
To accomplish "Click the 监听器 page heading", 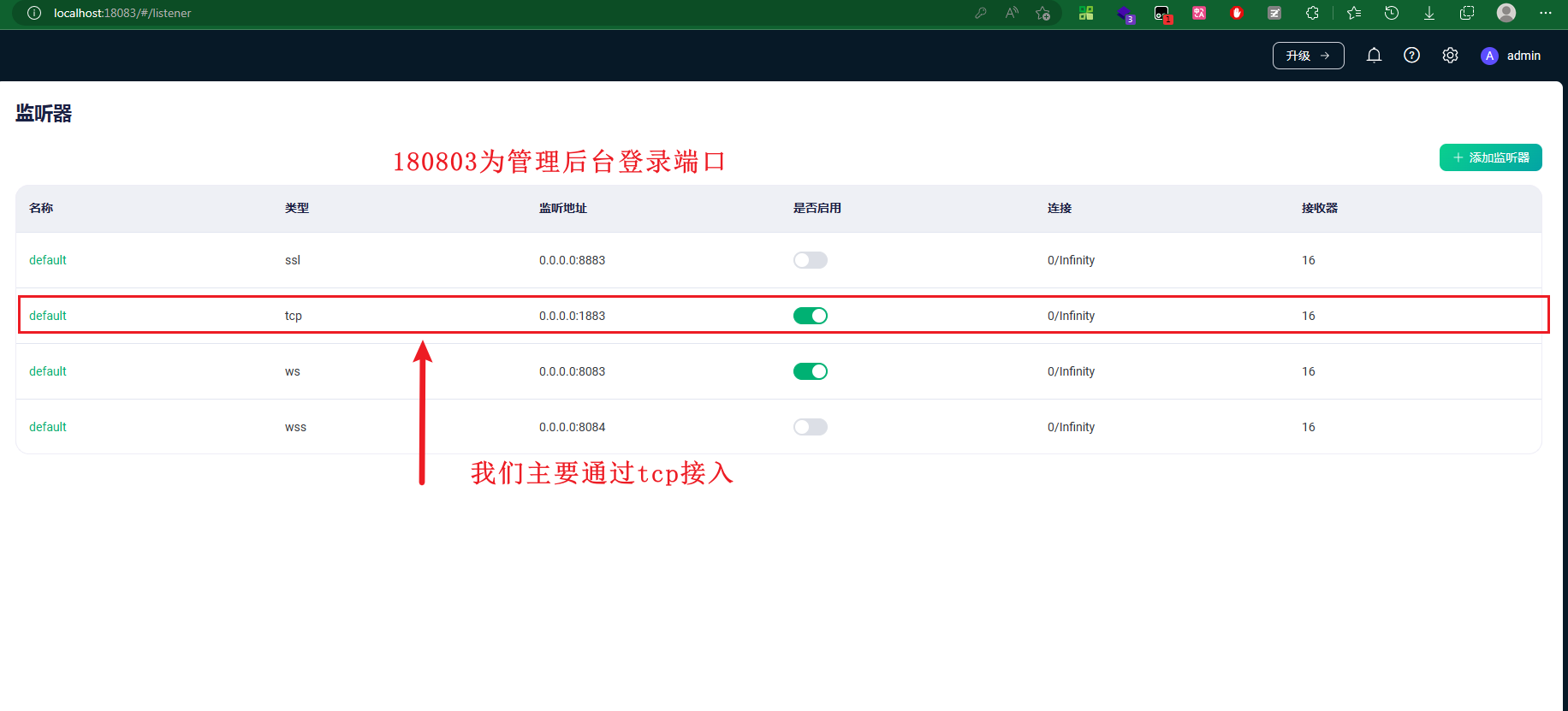I will pos(44,113).
